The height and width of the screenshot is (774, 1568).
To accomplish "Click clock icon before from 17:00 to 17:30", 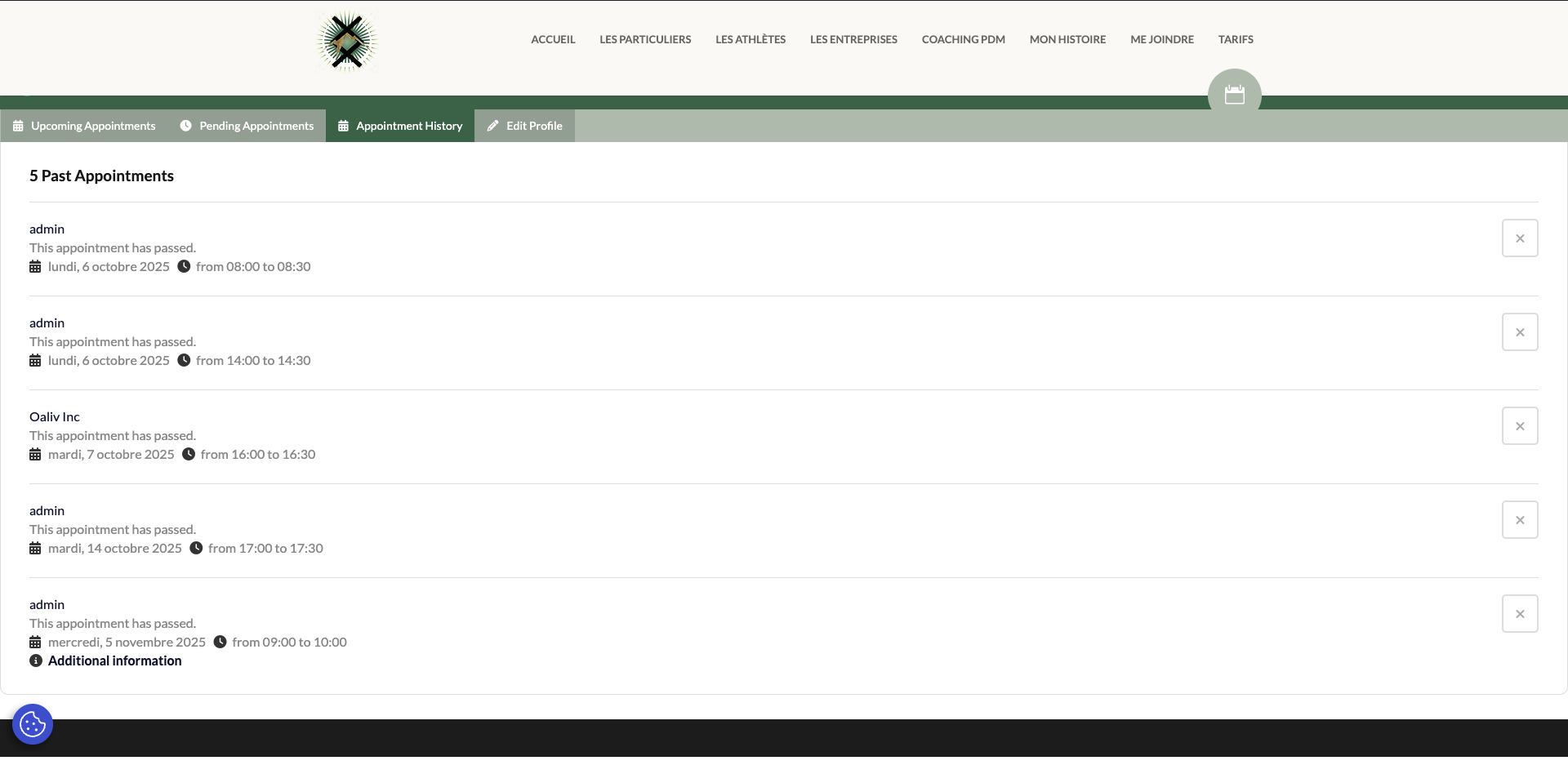I will click(x=196, y=548).
